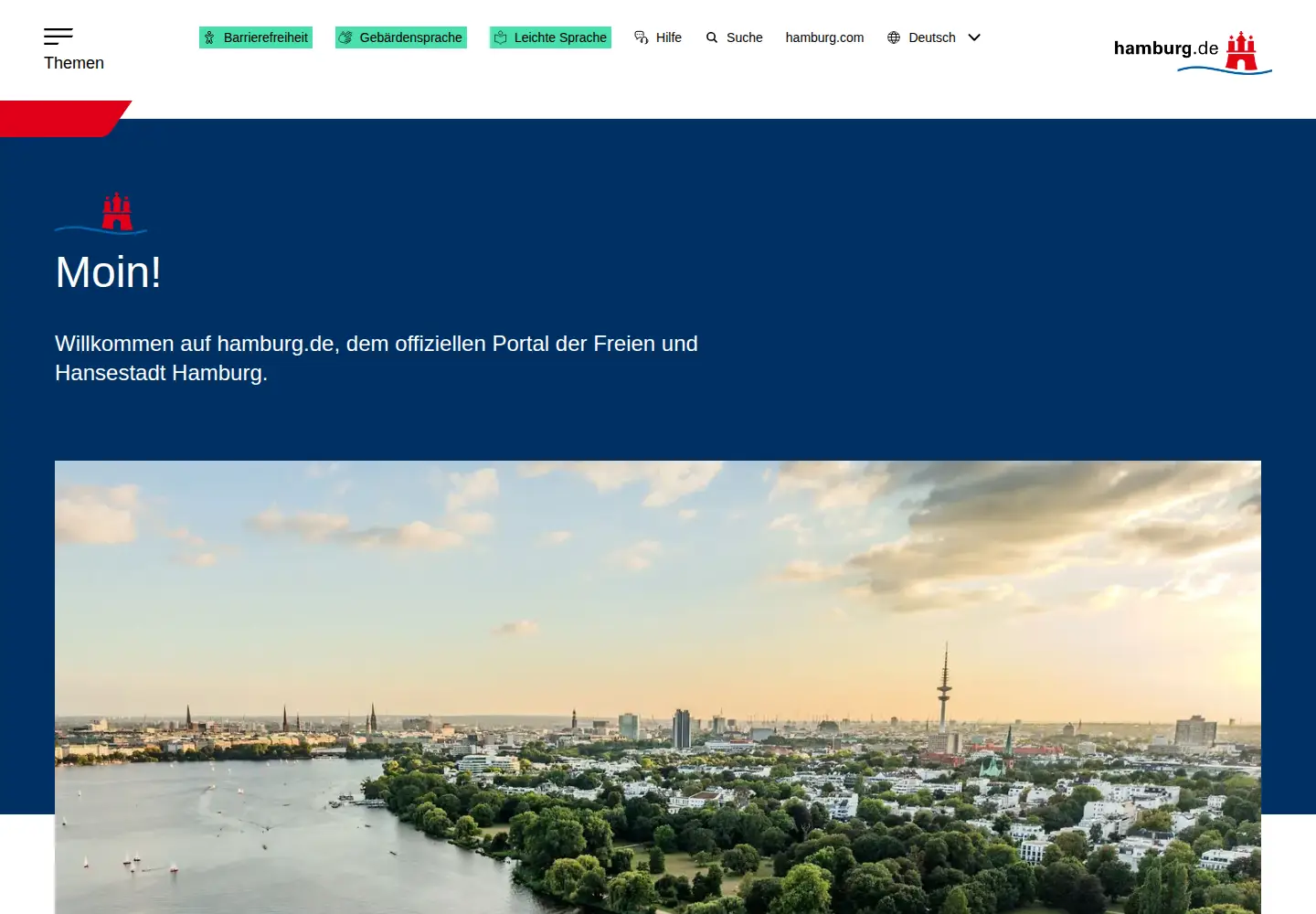Open the Deutsch language selector
This screenshot has height=914, width=1316.
click(x=934, y=37)
